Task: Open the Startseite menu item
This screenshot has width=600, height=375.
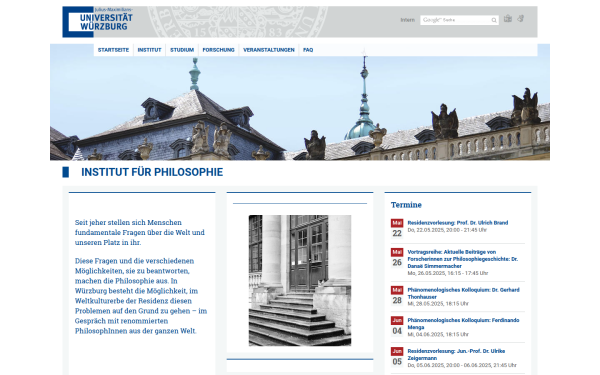Action: click(x=113, y=50)
